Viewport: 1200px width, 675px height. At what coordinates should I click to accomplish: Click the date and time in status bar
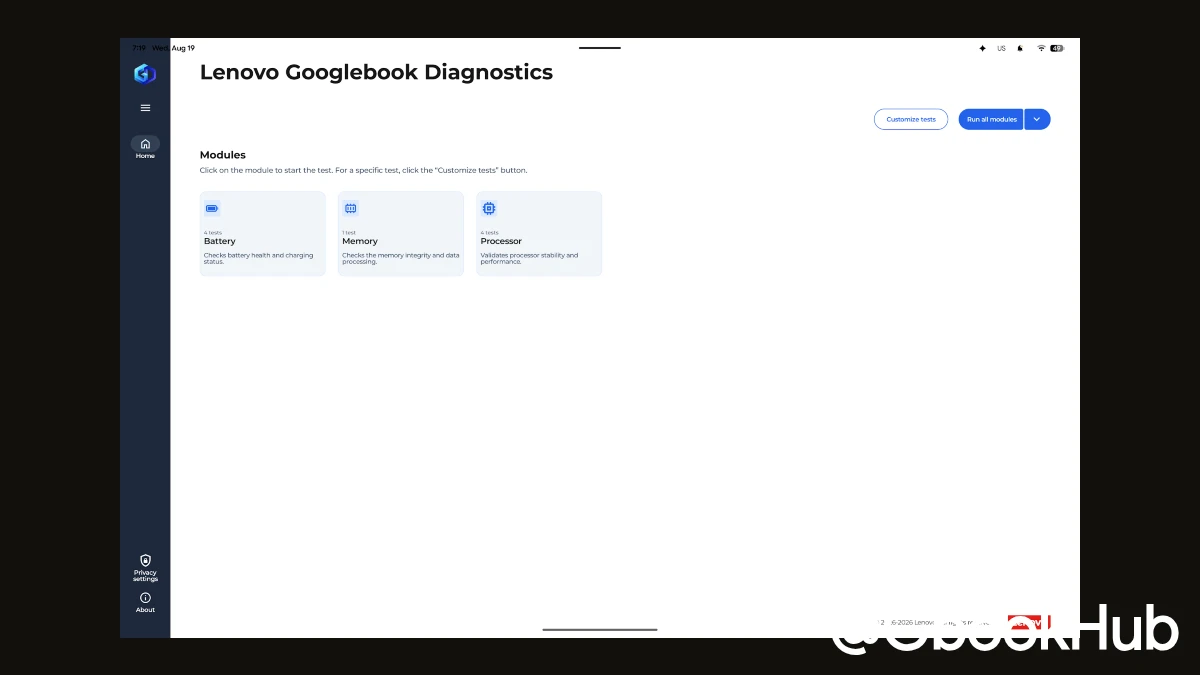click(x=164, y=48)
